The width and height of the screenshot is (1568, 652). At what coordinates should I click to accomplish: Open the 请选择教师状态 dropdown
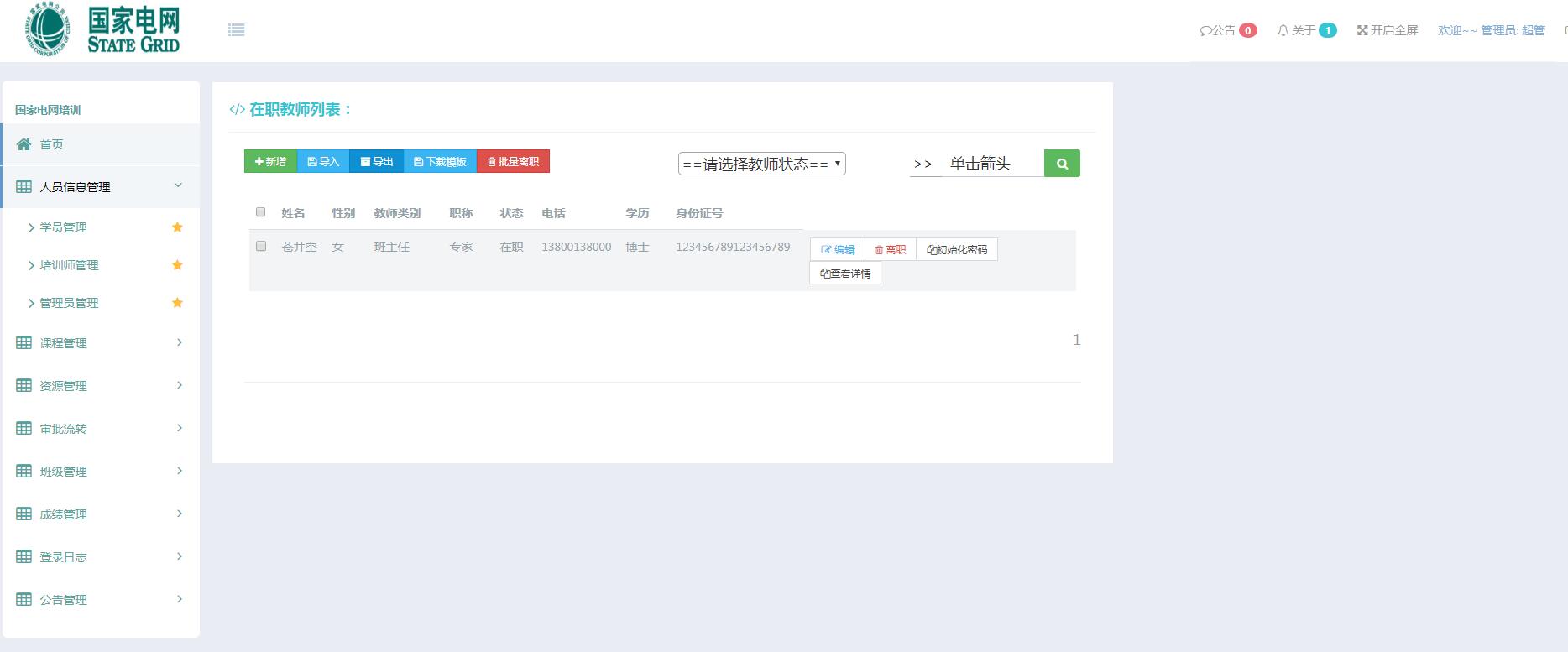[x=761, y=164]
